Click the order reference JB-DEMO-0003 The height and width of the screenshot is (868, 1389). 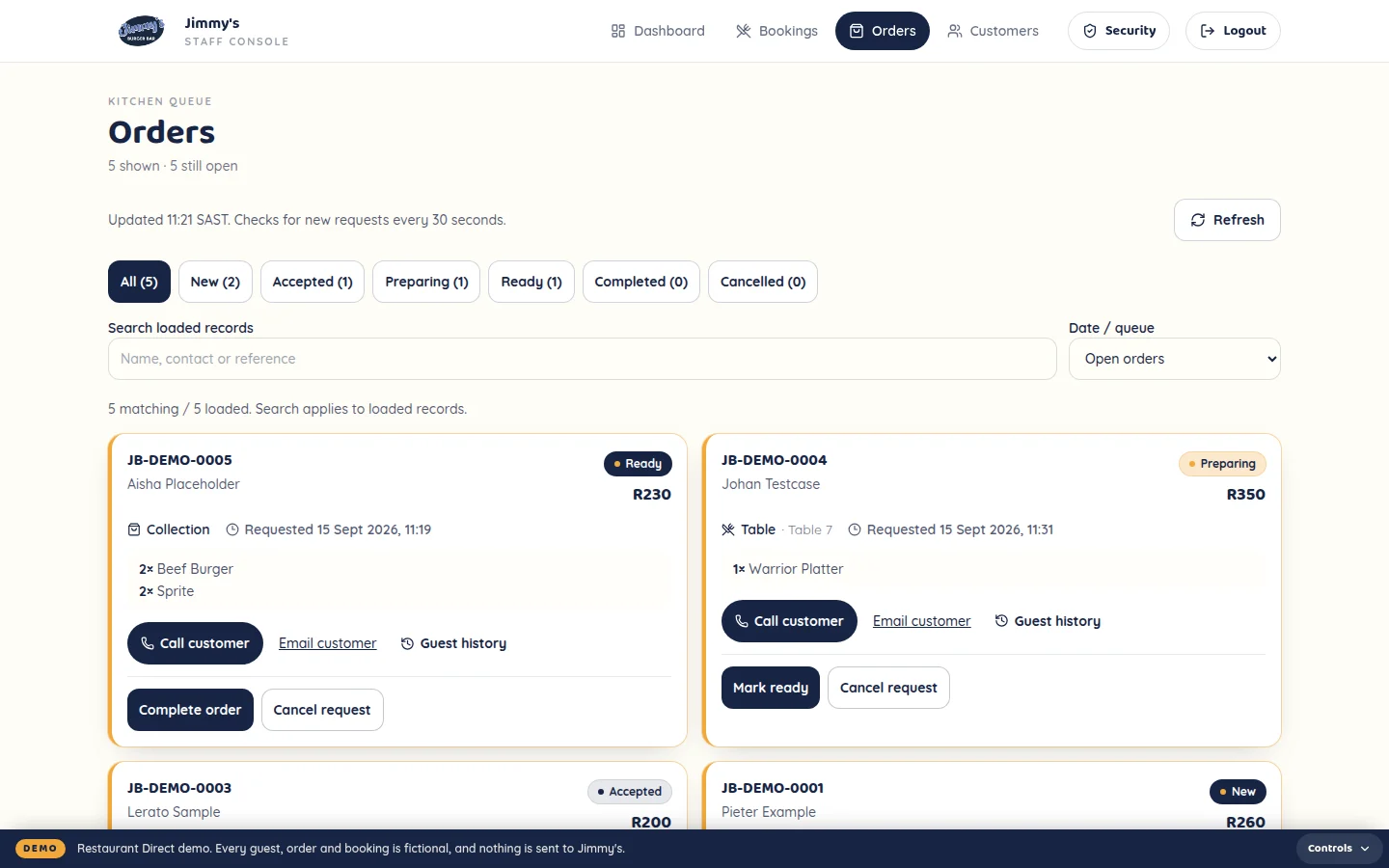point(179,788)
